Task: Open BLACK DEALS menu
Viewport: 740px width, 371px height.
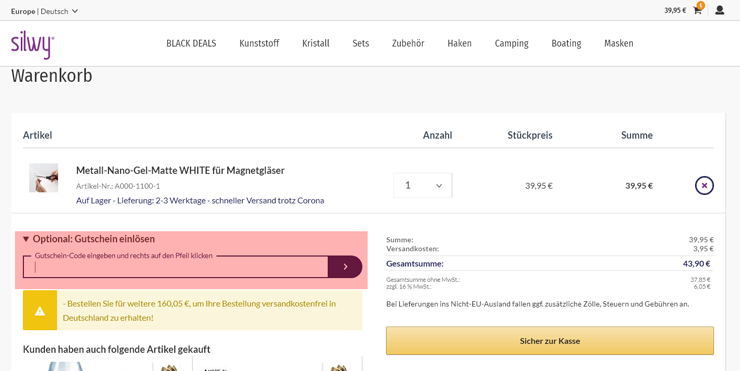Action: click(x=191, y=43)
